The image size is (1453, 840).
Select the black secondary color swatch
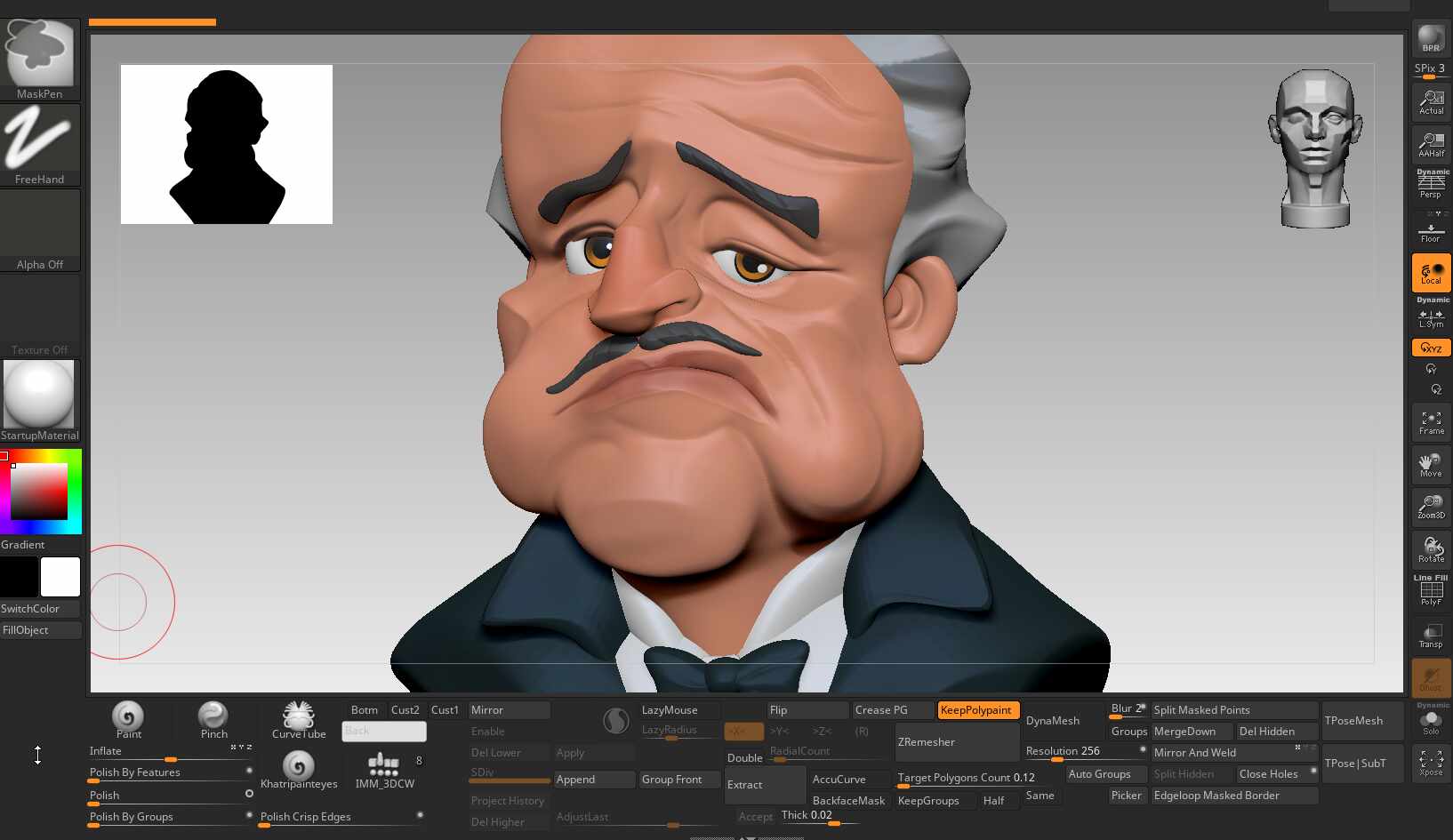point(19,577)
